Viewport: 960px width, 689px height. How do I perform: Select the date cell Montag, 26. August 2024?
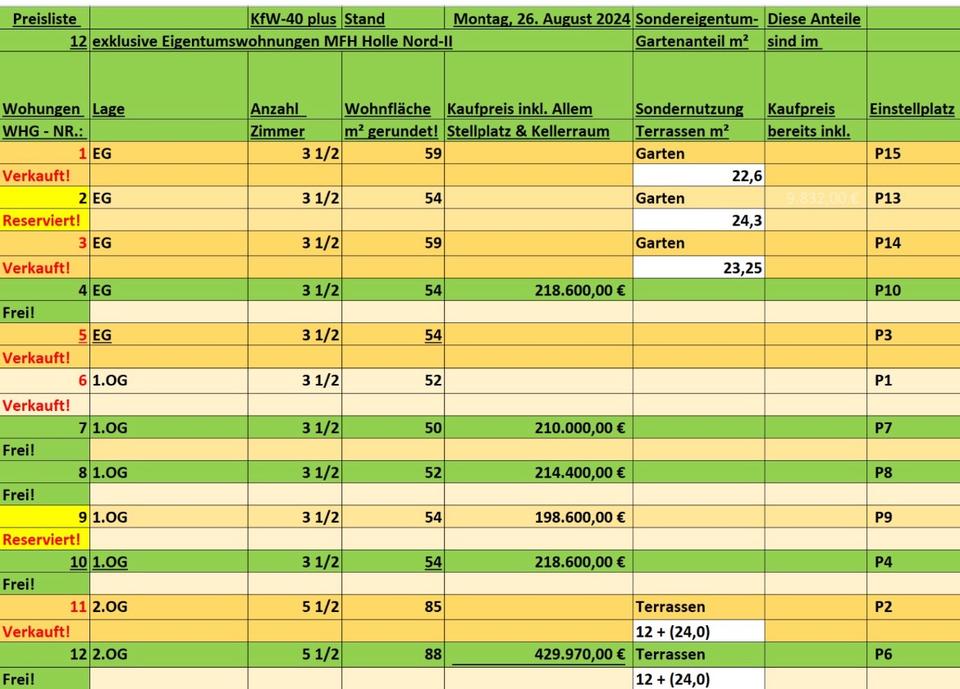pos(539,18)
